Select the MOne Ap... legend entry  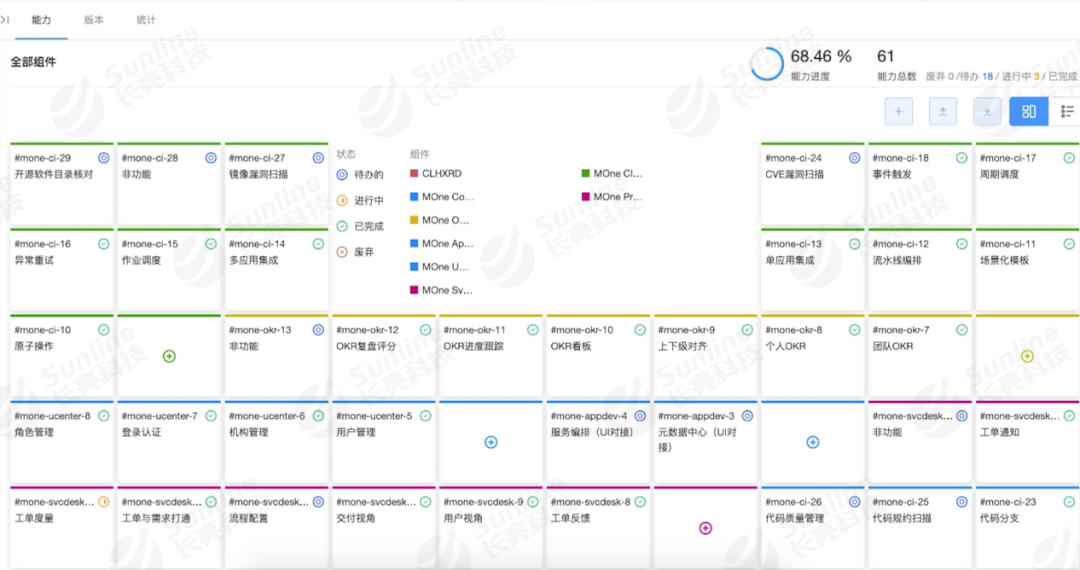(x=442, y=244)
